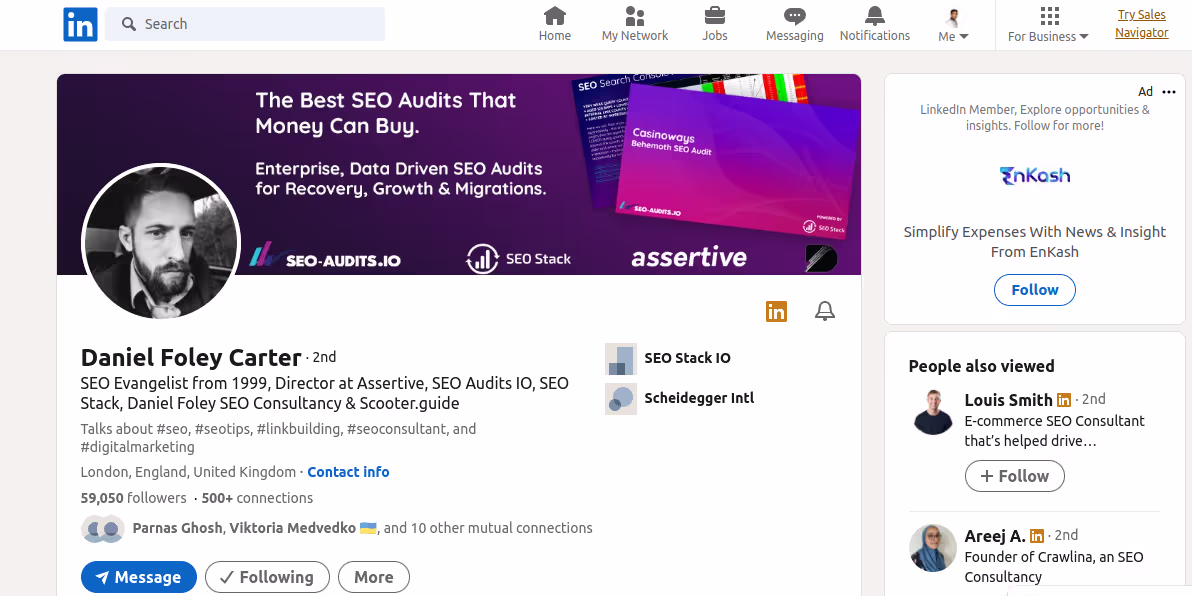This screenshot has width=1192, height=596.
Task: Open Scheidegger Intl link
Action: 699,398
